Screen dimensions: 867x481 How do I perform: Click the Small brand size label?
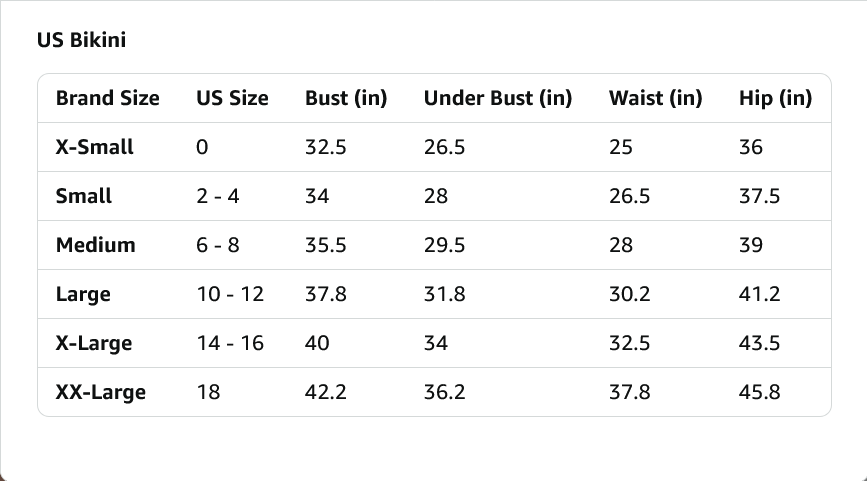click(83, 196)
